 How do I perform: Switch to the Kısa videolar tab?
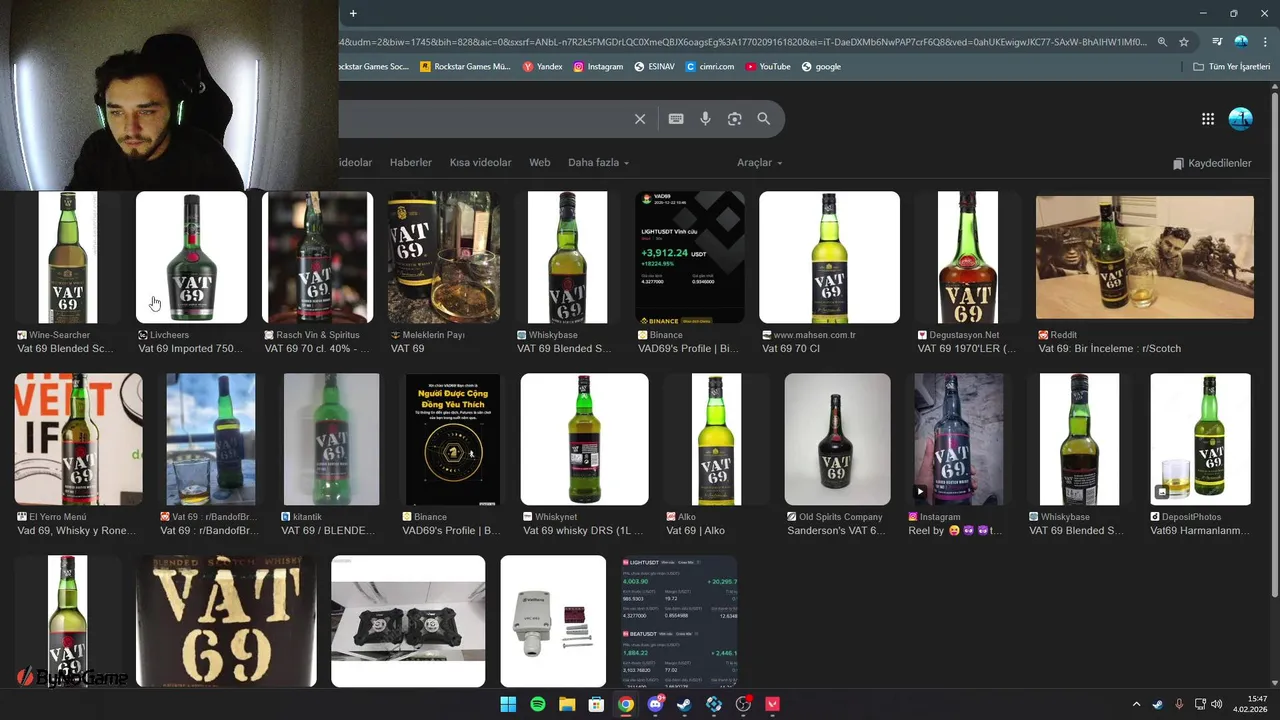pos(480,163)
